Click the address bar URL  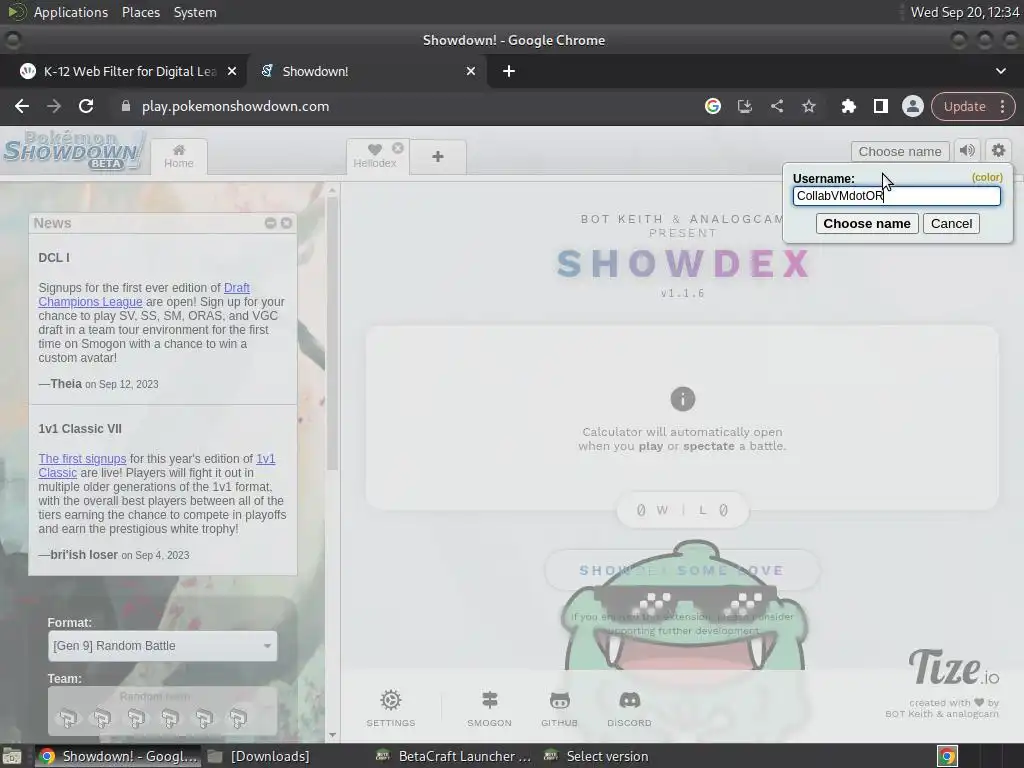coord(235,106)
